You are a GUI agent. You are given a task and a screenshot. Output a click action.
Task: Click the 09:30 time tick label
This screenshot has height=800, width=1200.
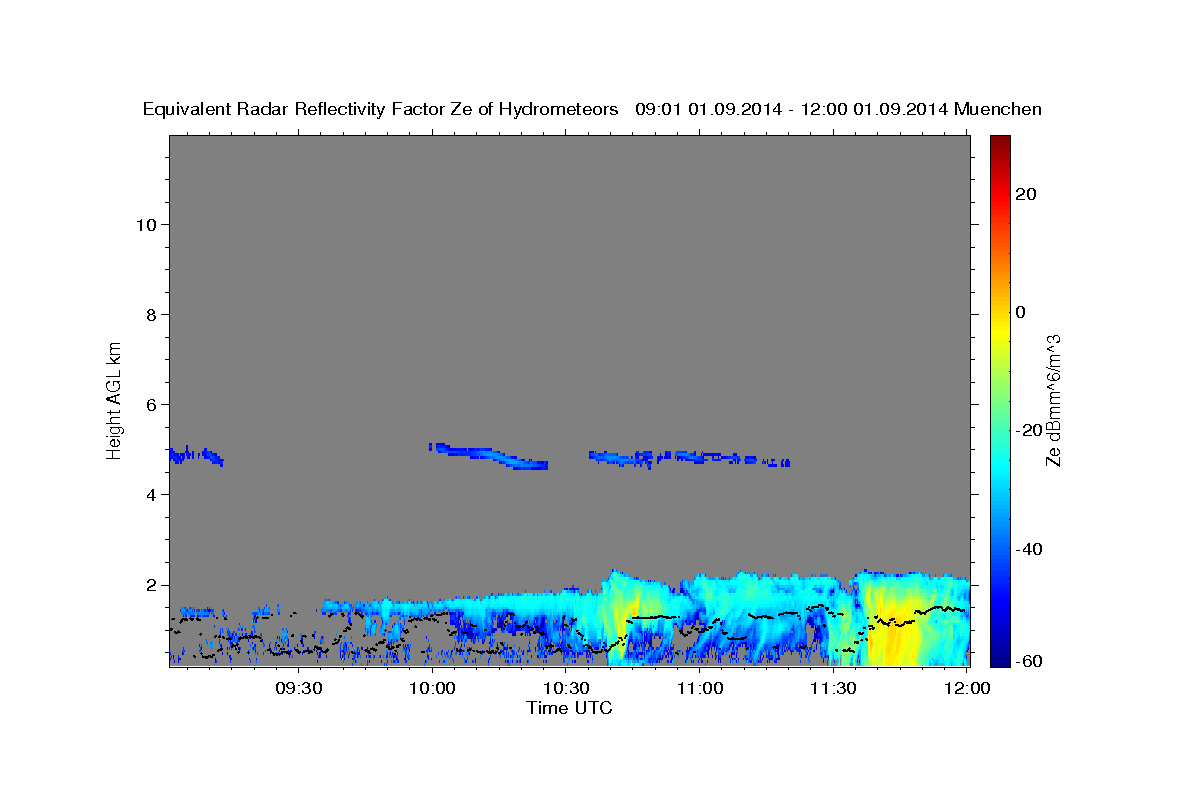click(298, 688)
